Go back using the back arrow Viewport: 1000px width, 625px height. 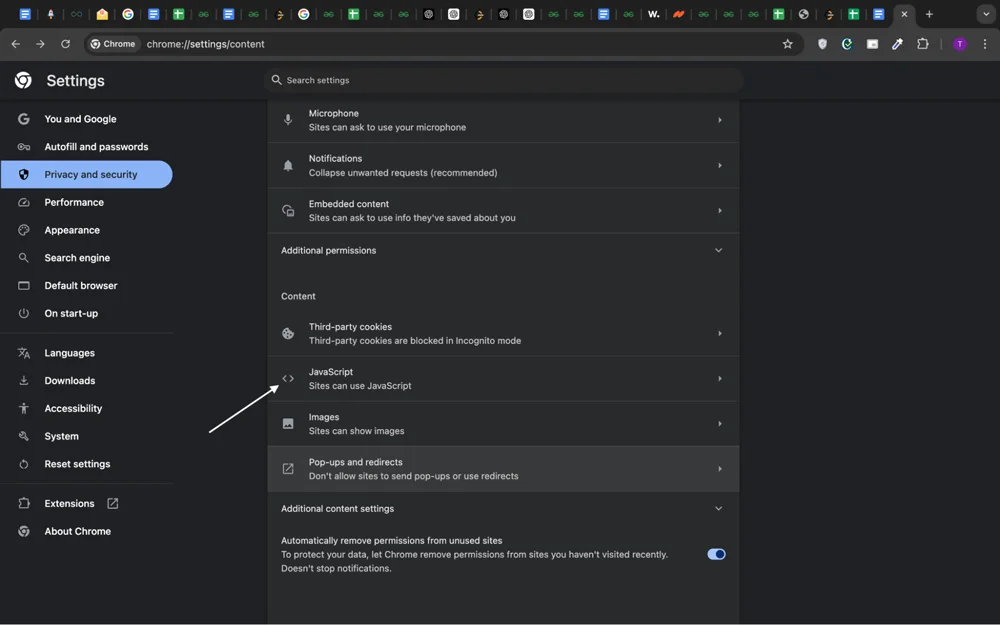coord(15,44)
